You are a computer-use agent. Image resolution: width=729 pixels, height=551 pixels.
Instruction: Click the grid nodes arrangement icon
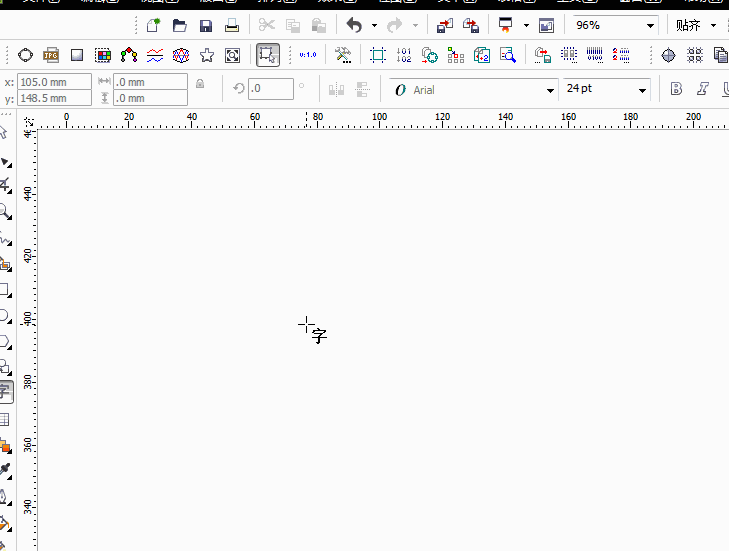click(456, 55)
